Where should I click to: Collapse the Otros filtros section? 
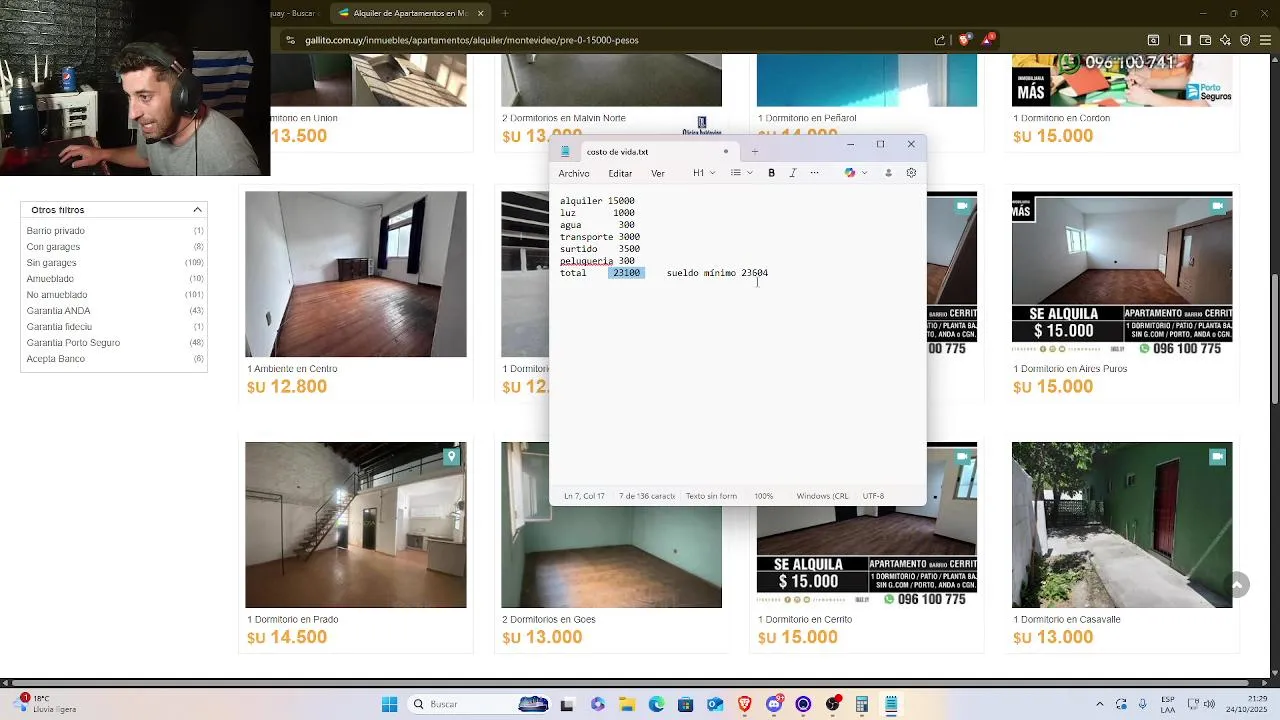(197, 210)
